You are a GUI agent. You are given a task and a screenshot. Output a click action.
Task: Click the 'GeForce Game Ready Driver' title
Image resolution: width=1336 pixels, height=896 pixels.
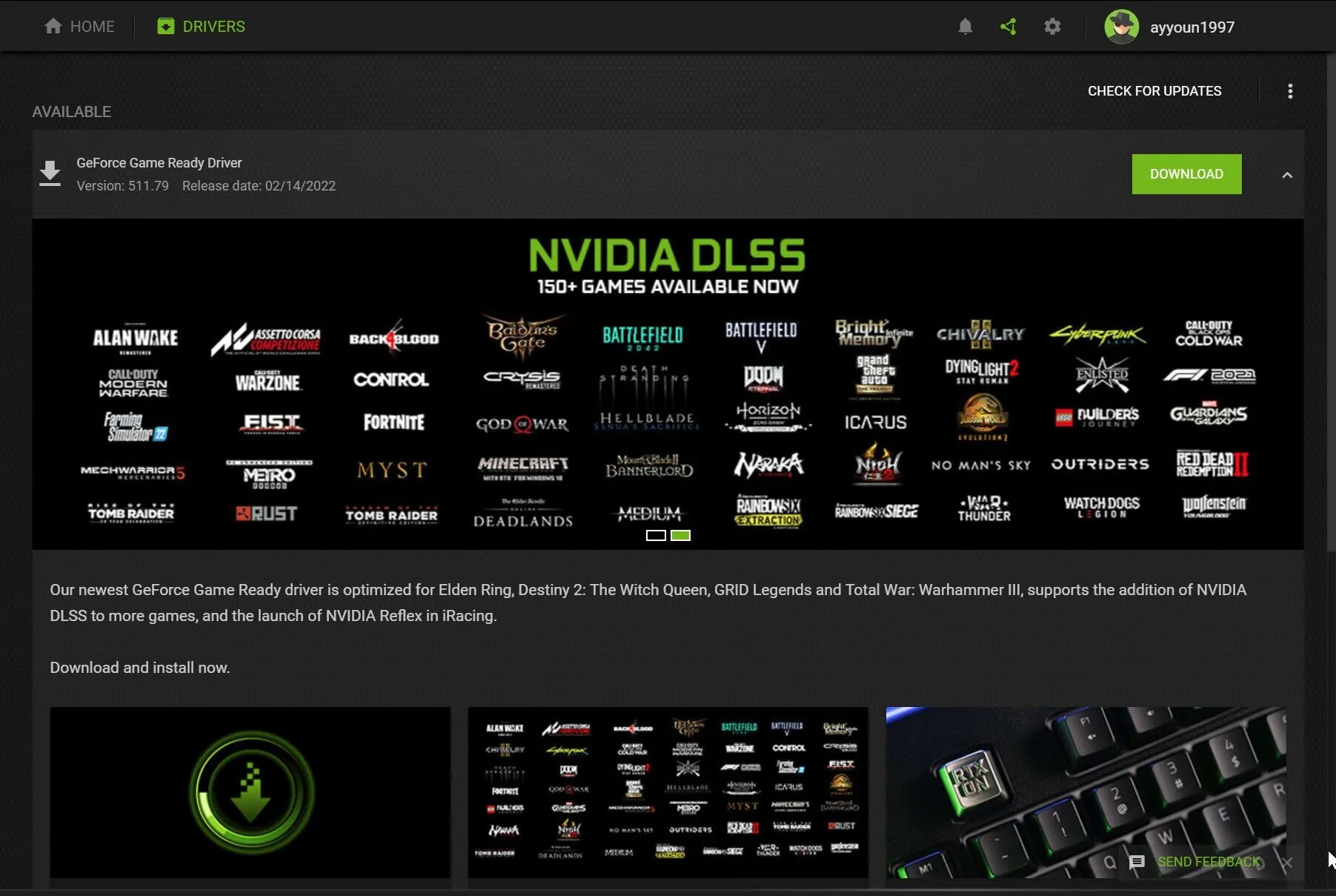coord(159,163)
